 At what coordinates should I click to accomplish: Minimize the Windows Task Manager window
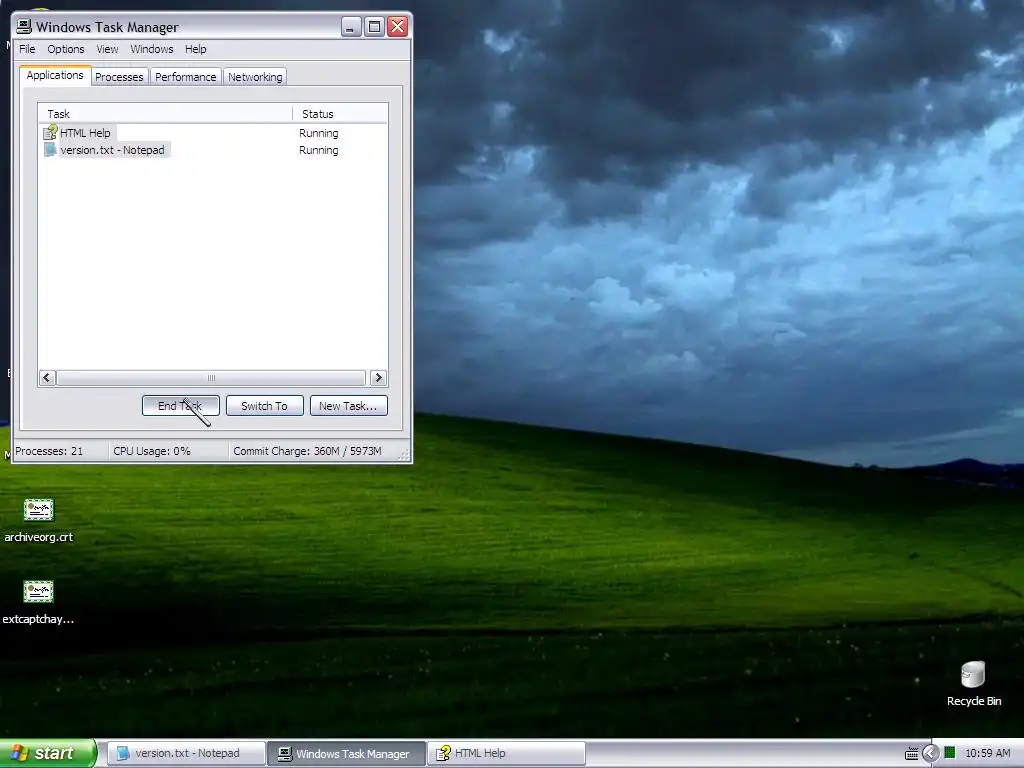point(351,27)
